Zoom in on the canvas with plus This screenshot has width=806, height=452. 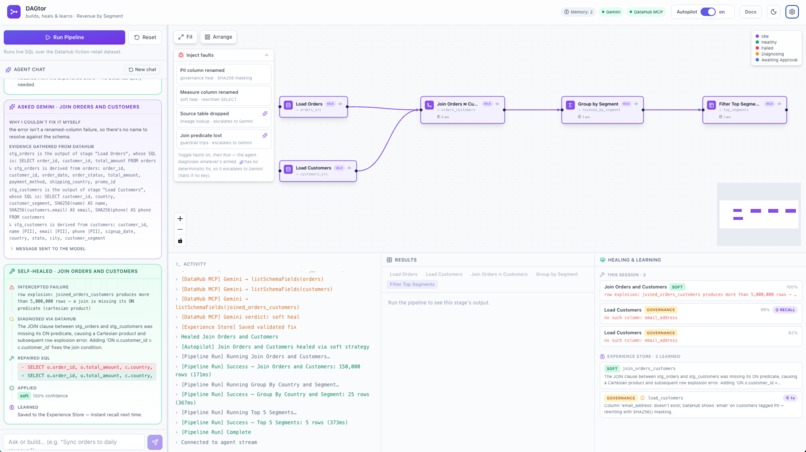(x=180, y=219)
